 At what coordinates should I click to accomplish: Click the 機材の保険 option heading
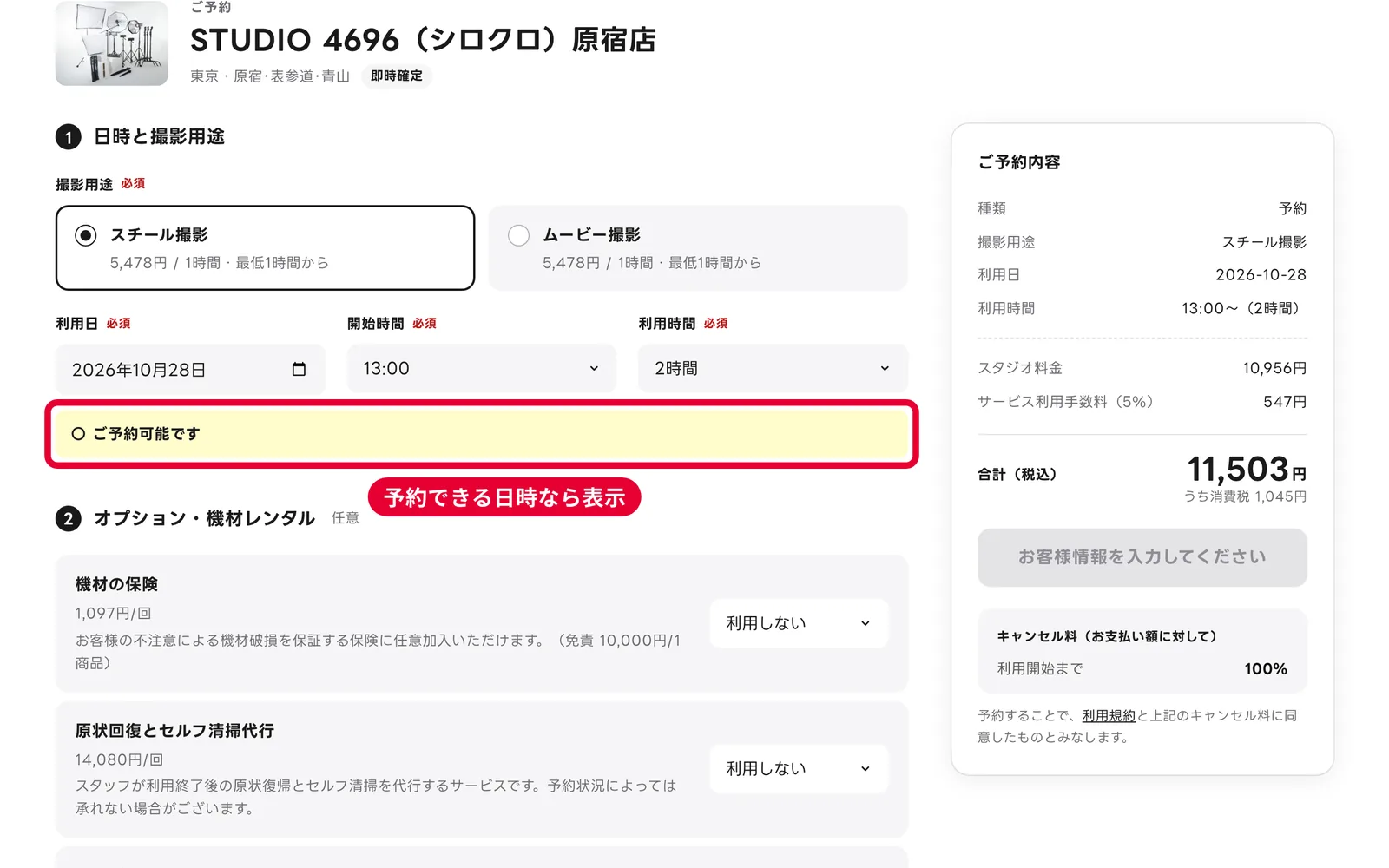tap(116, 584)
